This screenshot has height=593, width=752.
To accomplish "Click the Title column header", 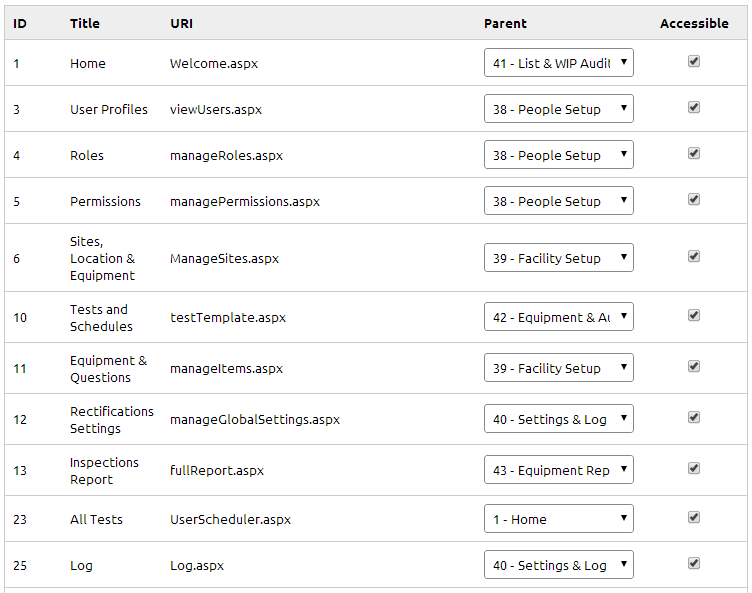I will (x=85, y=23).
